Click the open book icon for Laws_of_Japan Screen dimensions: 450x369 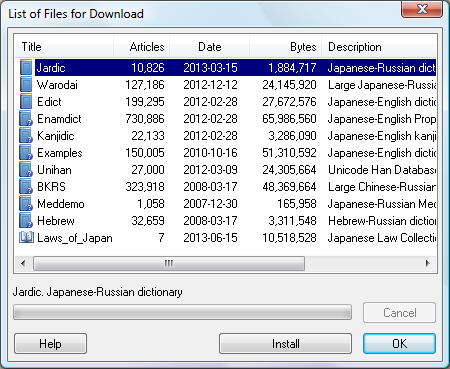26,238
